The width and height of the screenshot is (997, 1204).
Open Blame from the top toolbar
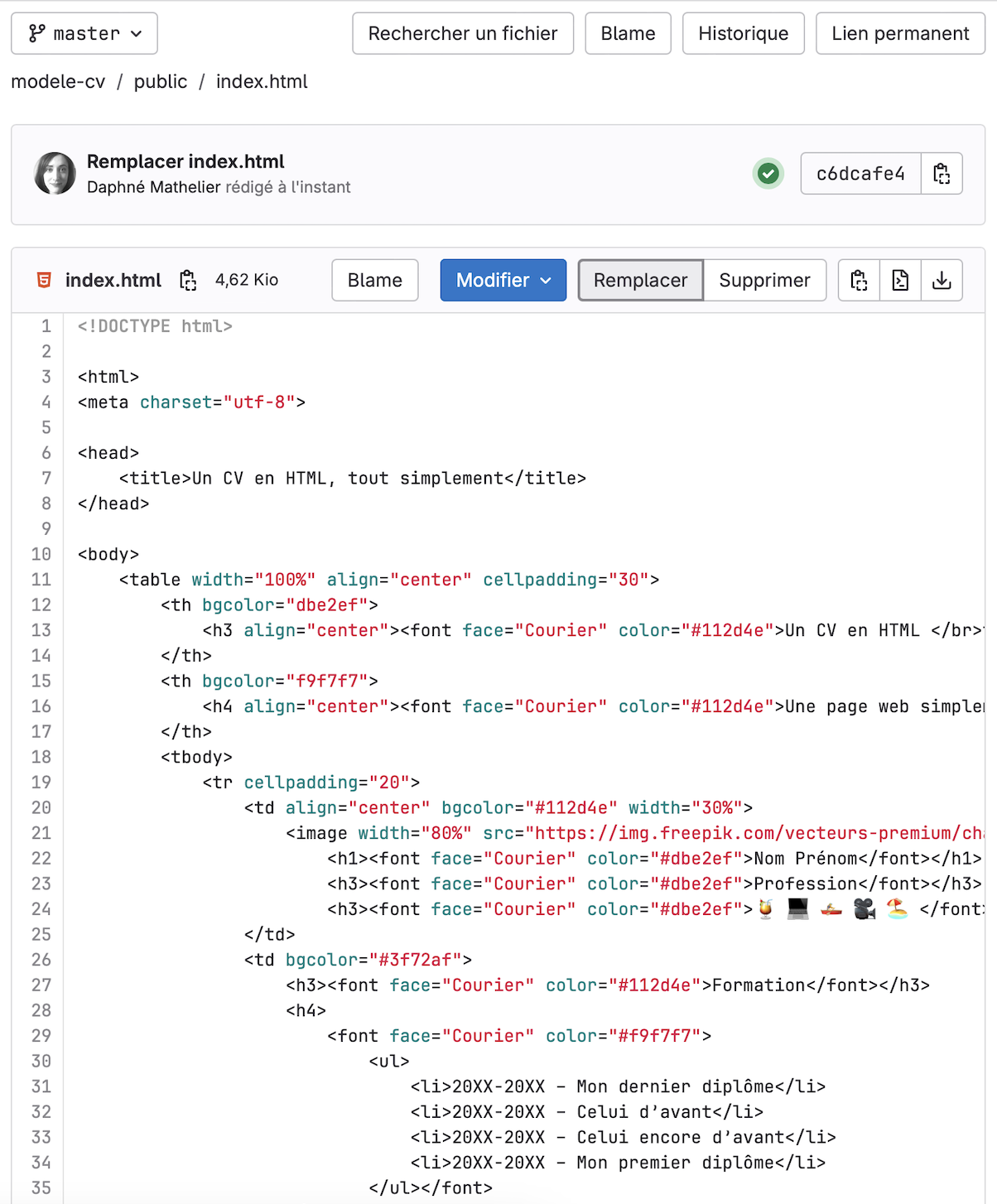(x=628, y=34)
